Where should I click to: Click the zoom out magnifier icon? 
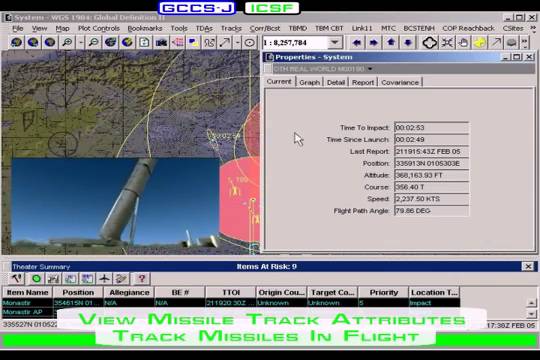tap(93, 42)
